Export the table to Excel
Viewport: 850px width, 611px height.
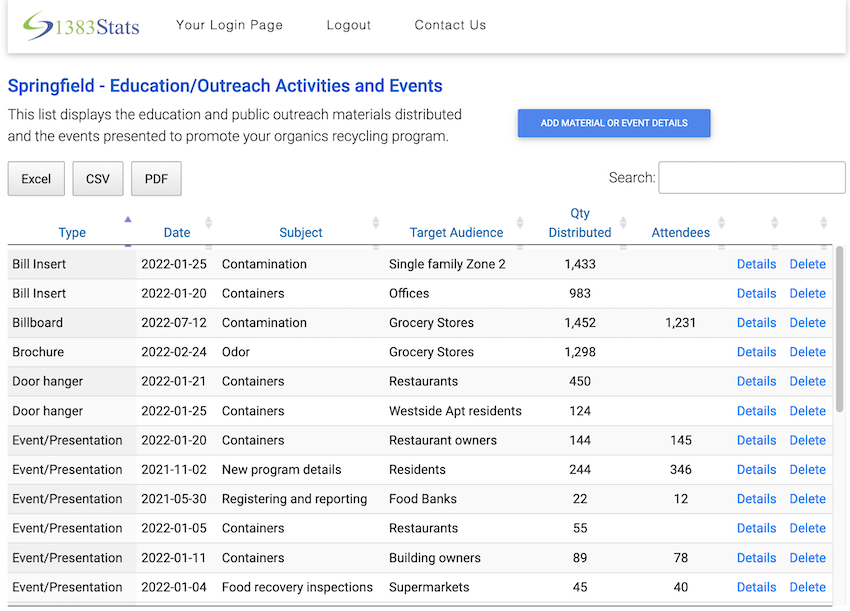(36, 179)
